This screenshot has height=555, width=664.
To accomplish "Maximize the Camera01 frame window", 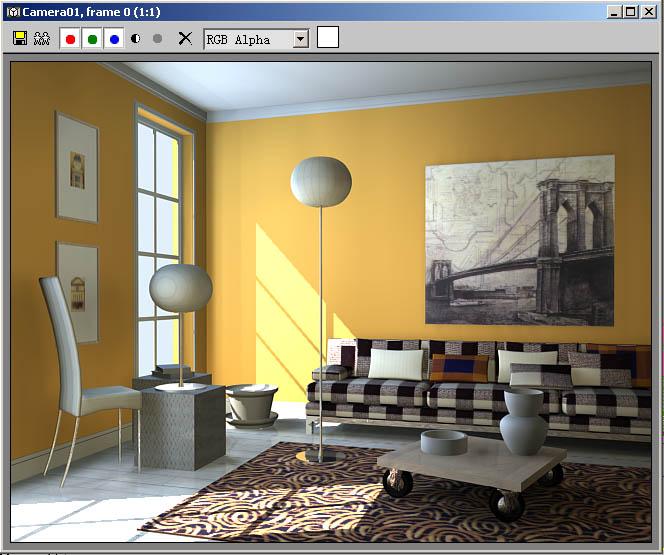I will click(x=631, y=12).
